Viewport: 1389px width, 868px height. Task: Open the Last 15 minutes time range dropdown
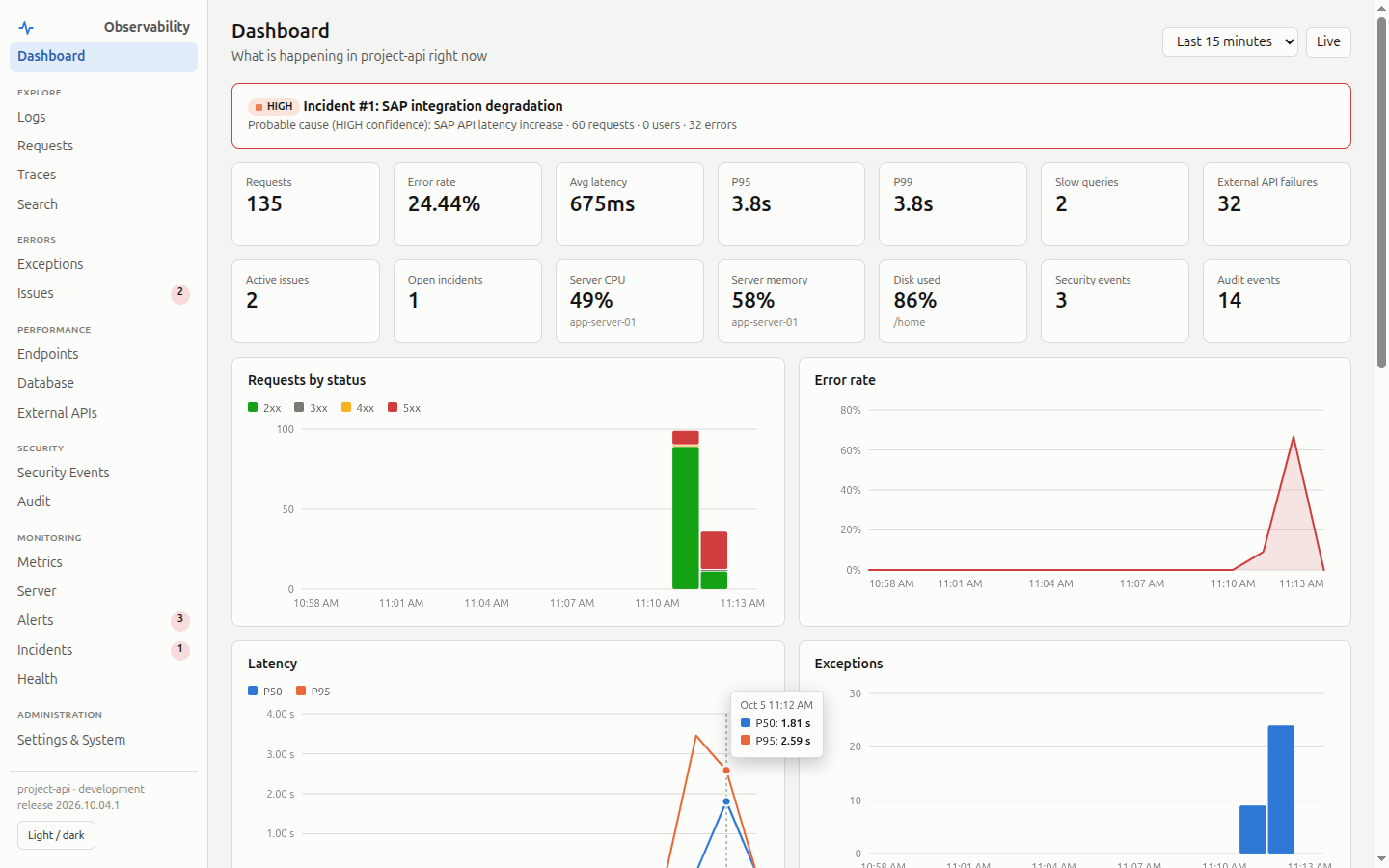point(1230,42)
